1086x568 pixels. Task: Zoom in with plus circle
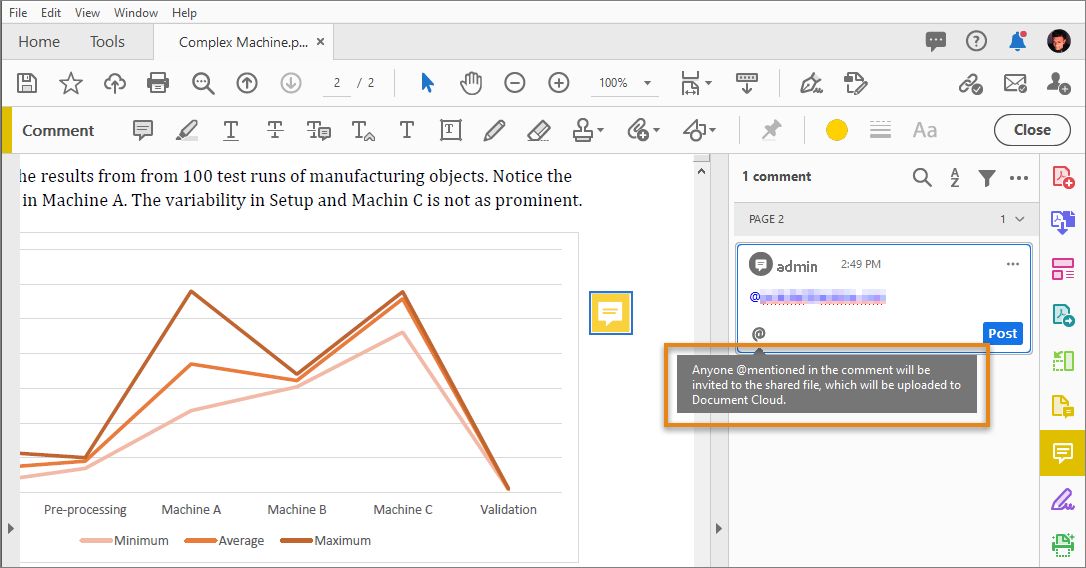coord(558,83)
